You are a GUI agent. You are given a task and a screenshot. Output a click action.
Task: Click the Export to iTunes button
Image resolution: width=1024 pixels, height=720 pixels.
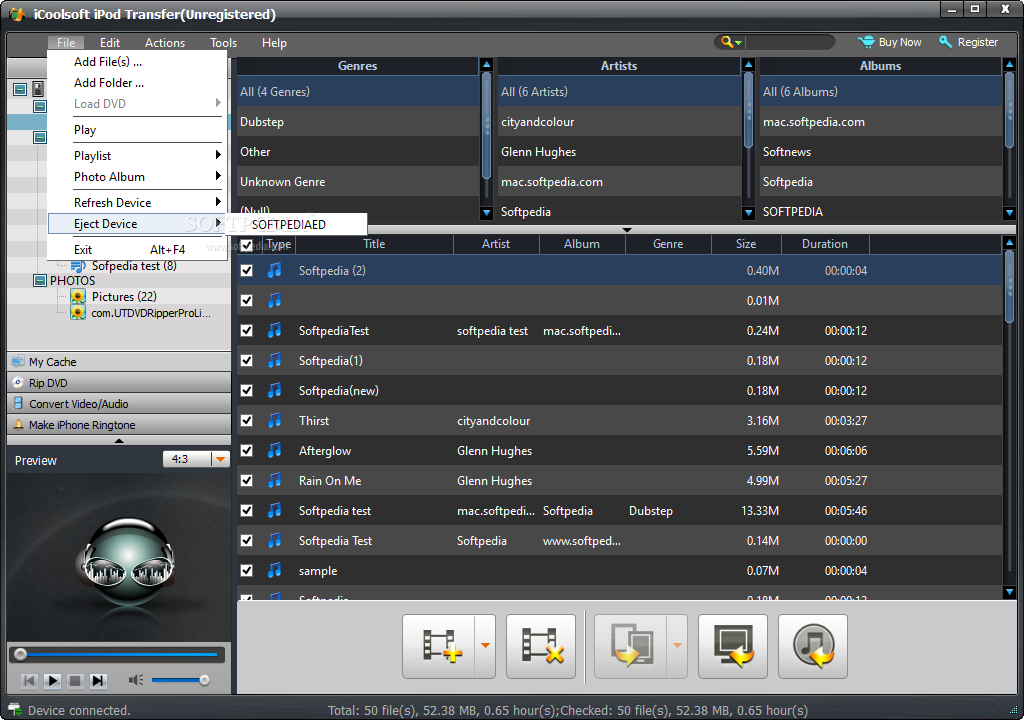(813, 646)
